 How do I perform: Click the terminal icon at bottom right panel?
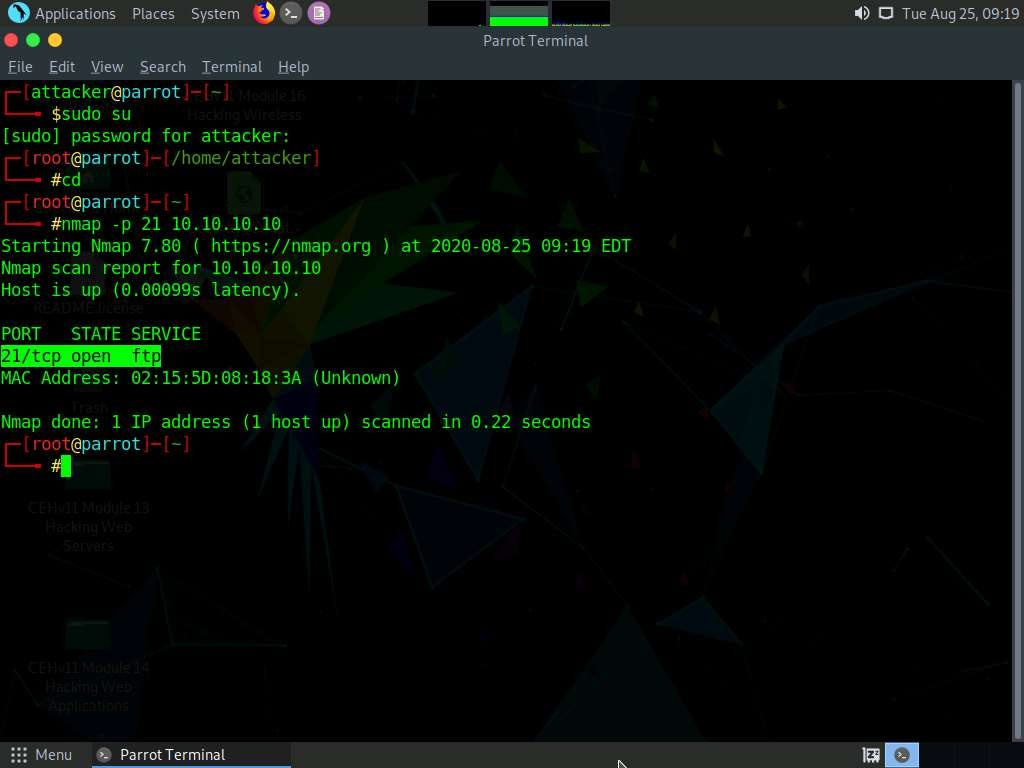902,756
